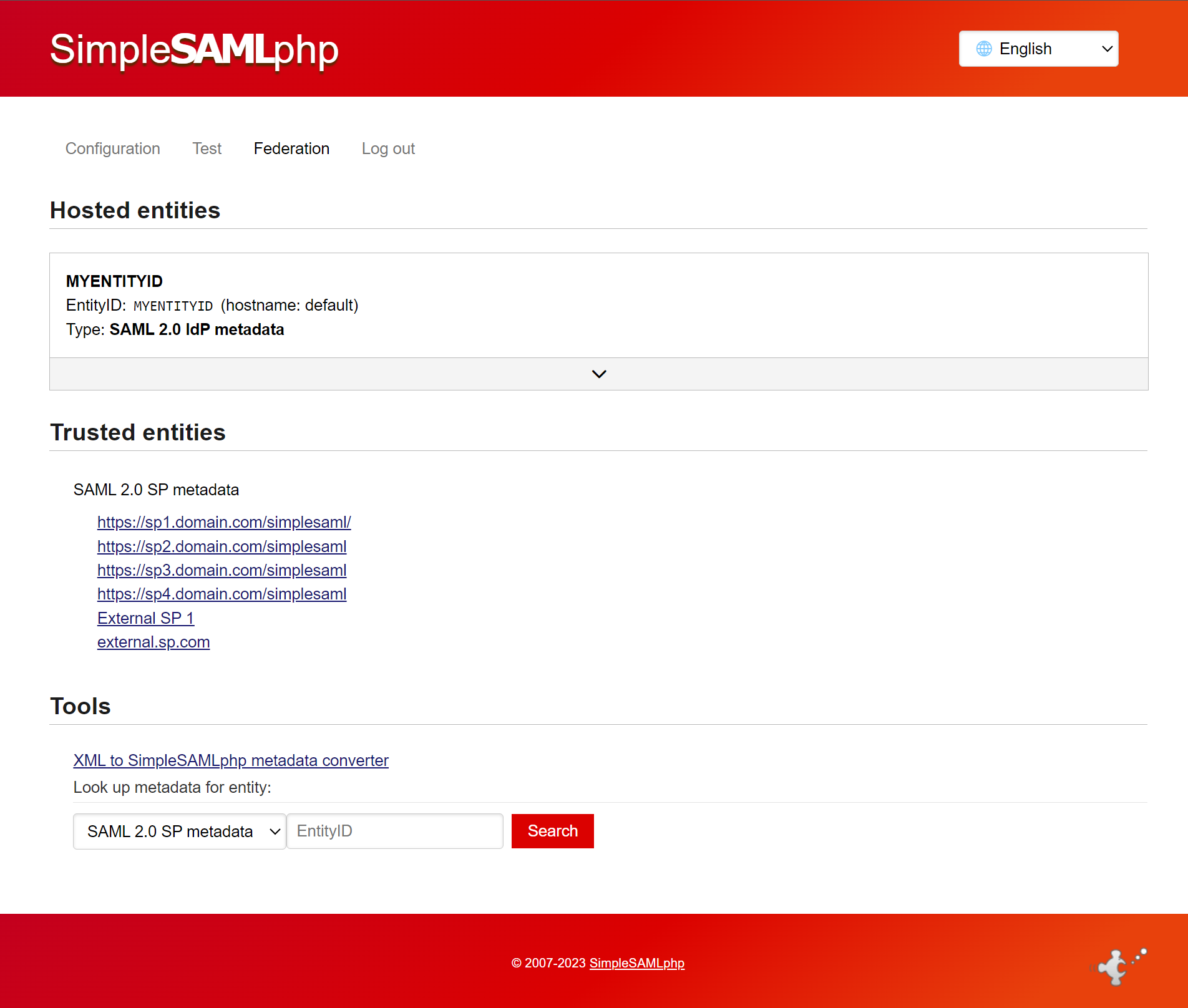Open the external.sp.com link

[x=153, y=642]
